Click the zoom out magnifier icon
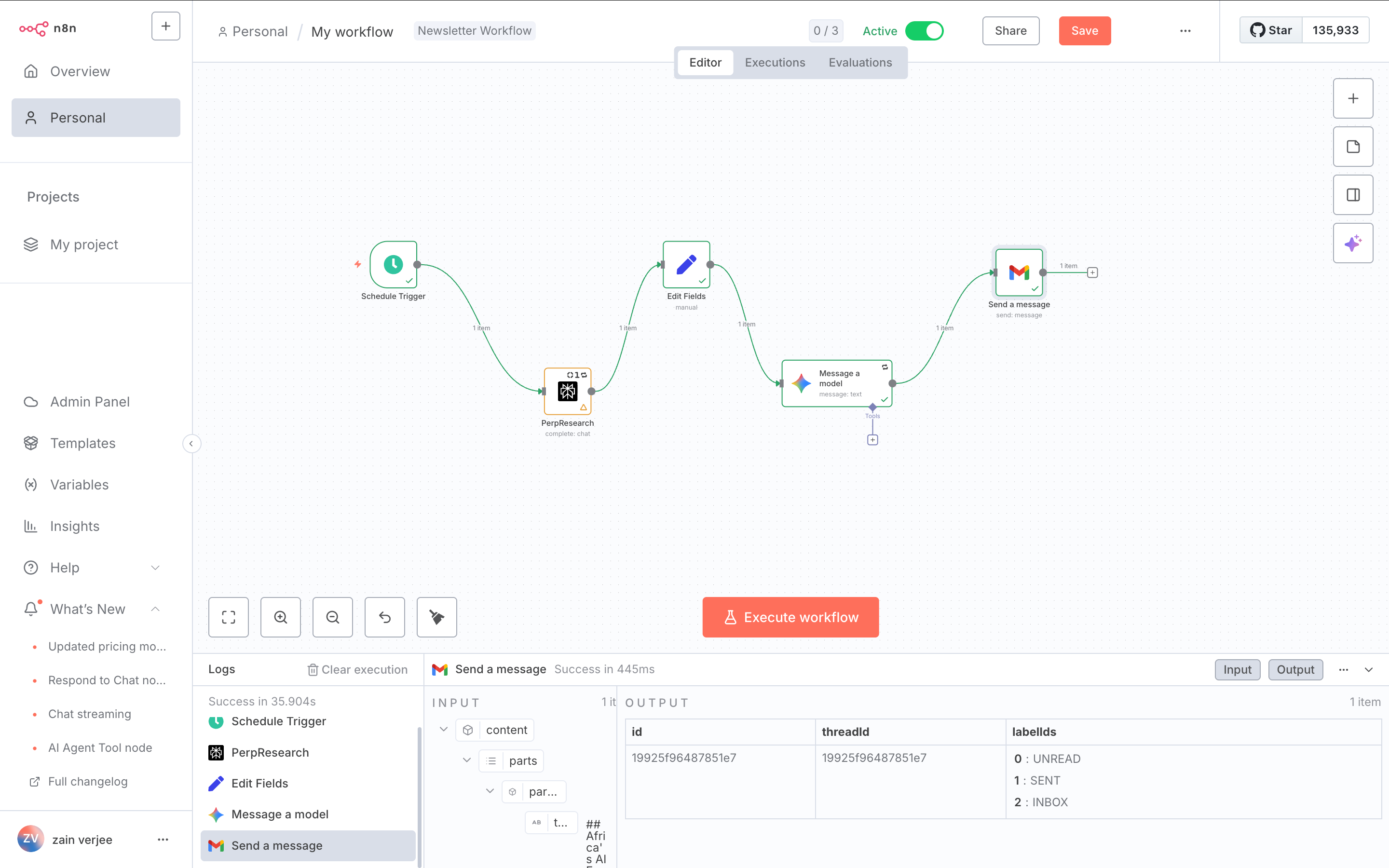This screenshot has width=1389, height=868. click(332, 617)
